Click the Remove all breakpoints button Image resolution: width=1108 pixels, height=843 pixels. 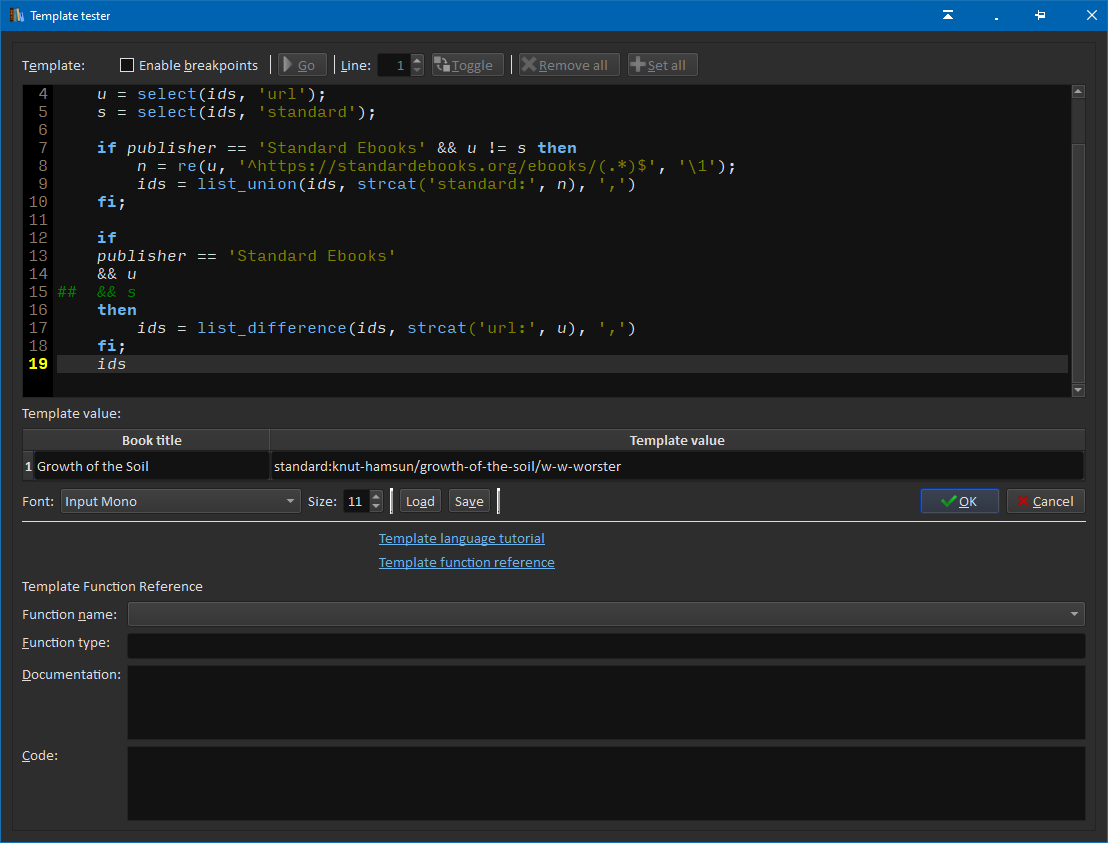569,65
